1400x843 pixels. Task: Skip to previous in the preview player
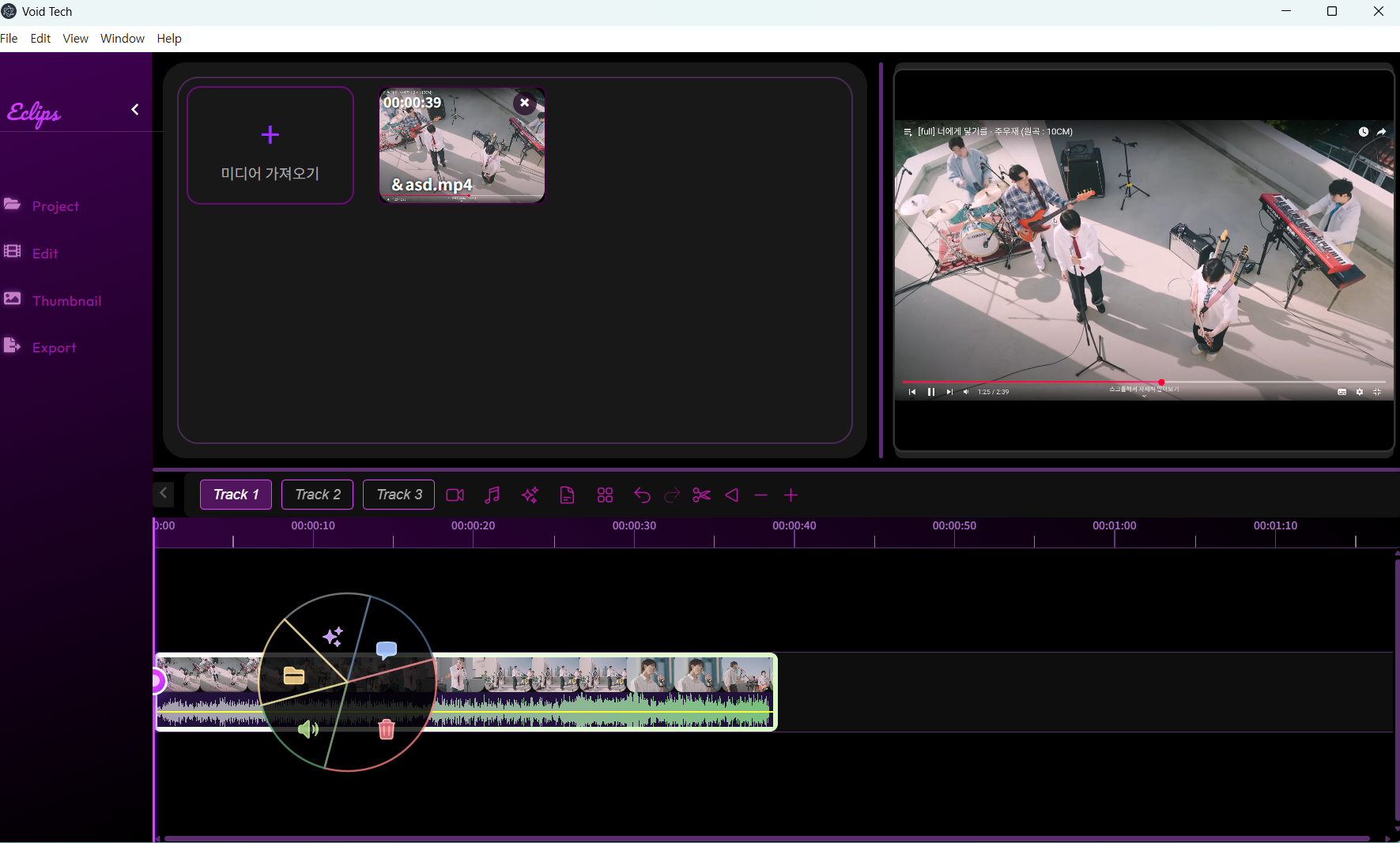(x=912, y=392)
